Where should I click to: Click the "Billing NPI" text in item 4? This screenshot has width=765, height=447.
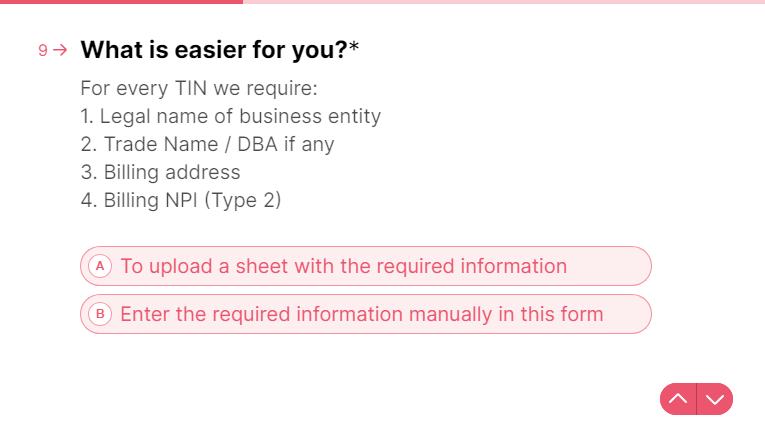pos(151,200)
